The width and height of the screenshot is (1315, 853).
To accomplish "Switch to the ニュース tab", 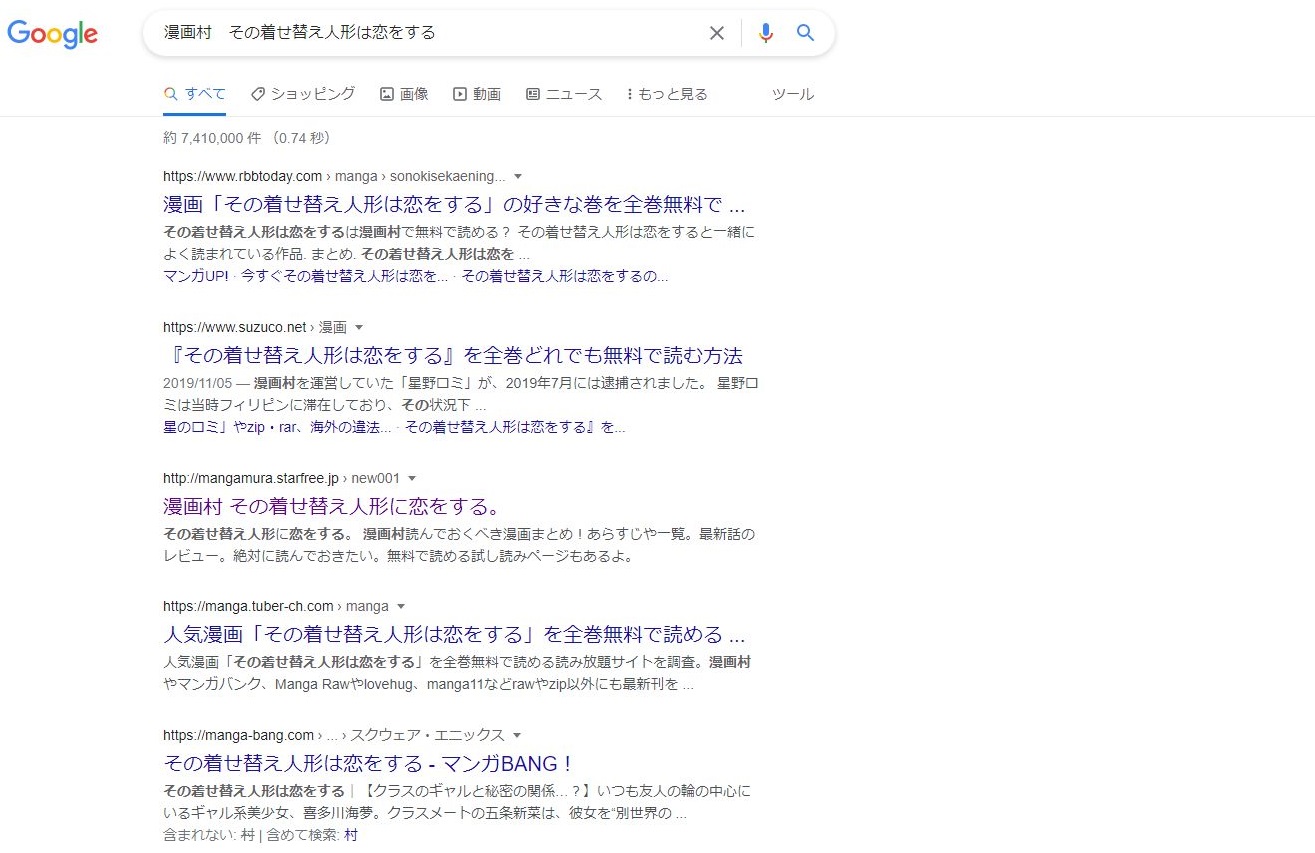I will coord(564,94).
